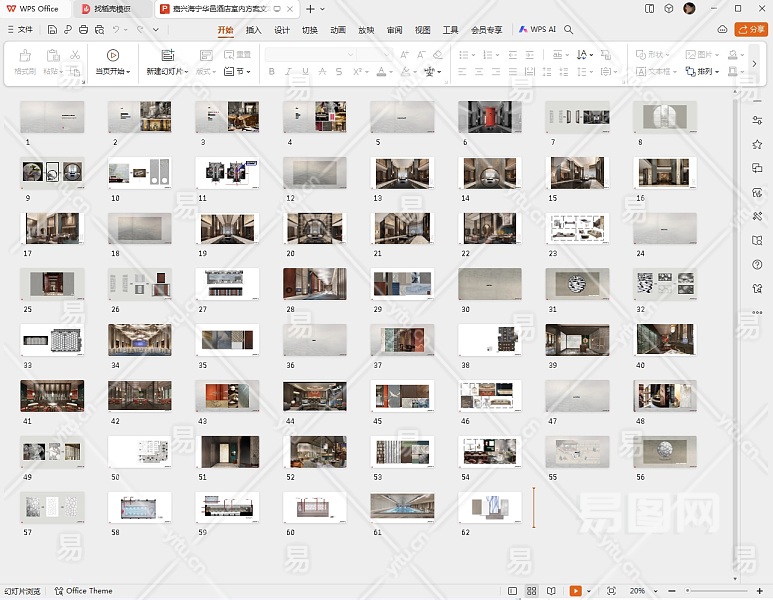This screenshot has width=773, height=600.
Task: Click the play from current slide icon
Action: 112,55
